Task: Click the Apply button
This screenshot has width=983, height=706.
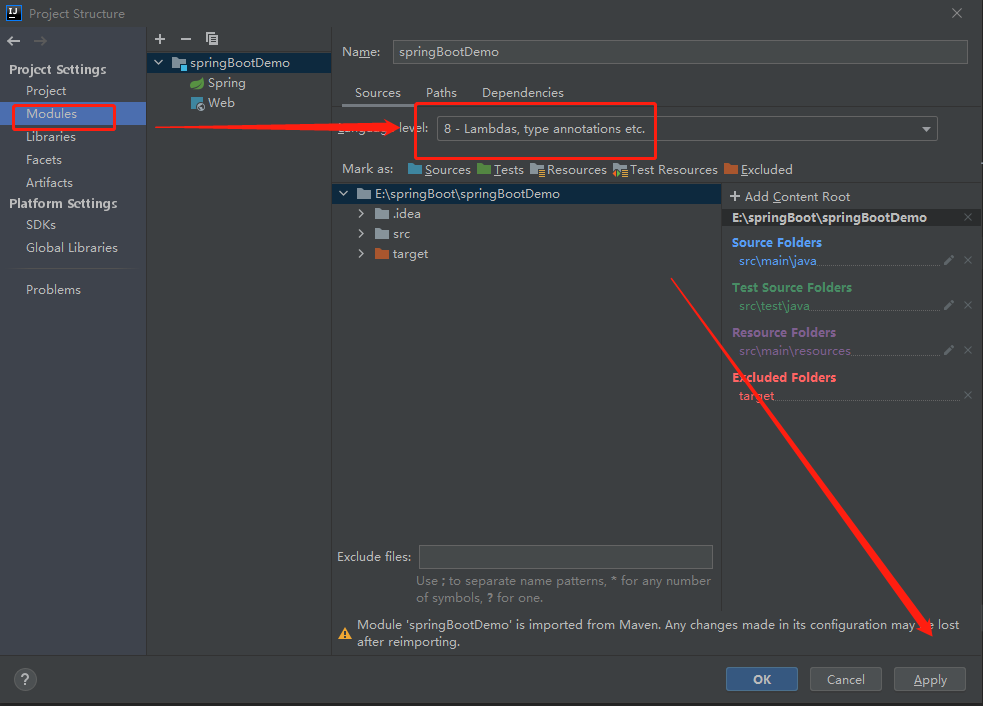Action: tap(930, 679)
